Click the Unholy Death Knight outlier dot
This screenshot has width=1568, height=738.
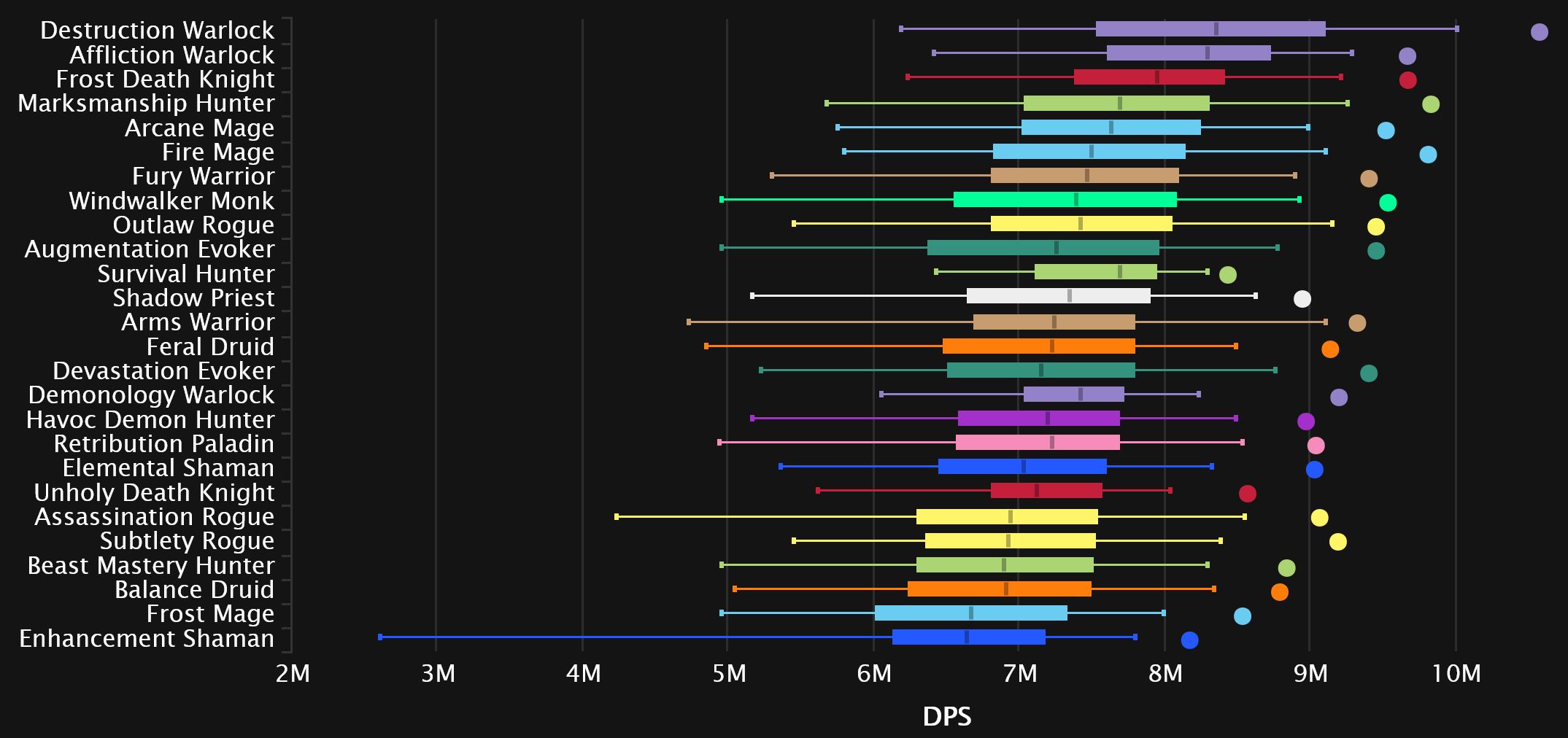[x=1248, y=494]
